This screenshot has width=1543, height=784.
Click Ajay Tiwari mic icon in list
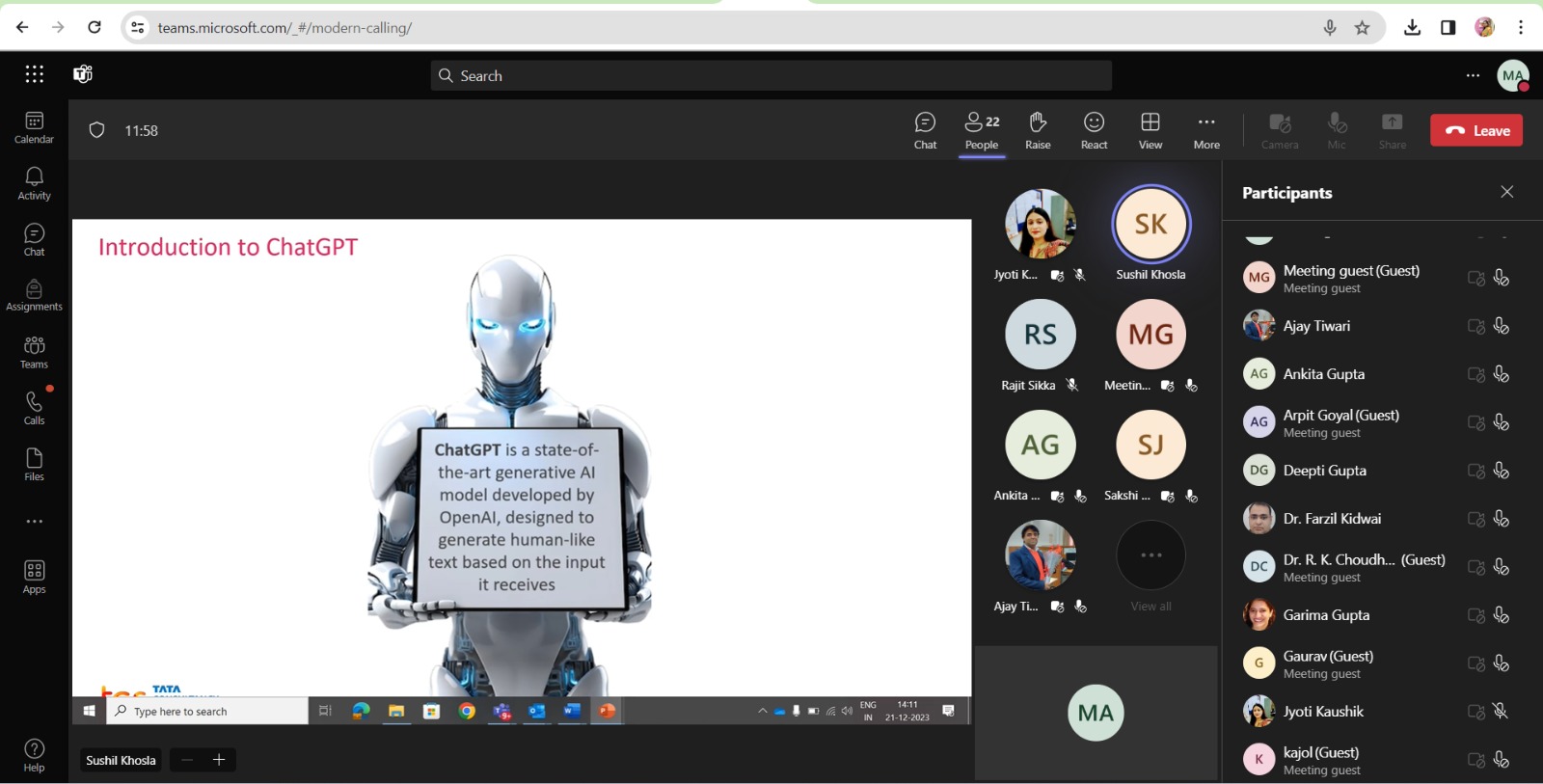(x=1501, y=326)
